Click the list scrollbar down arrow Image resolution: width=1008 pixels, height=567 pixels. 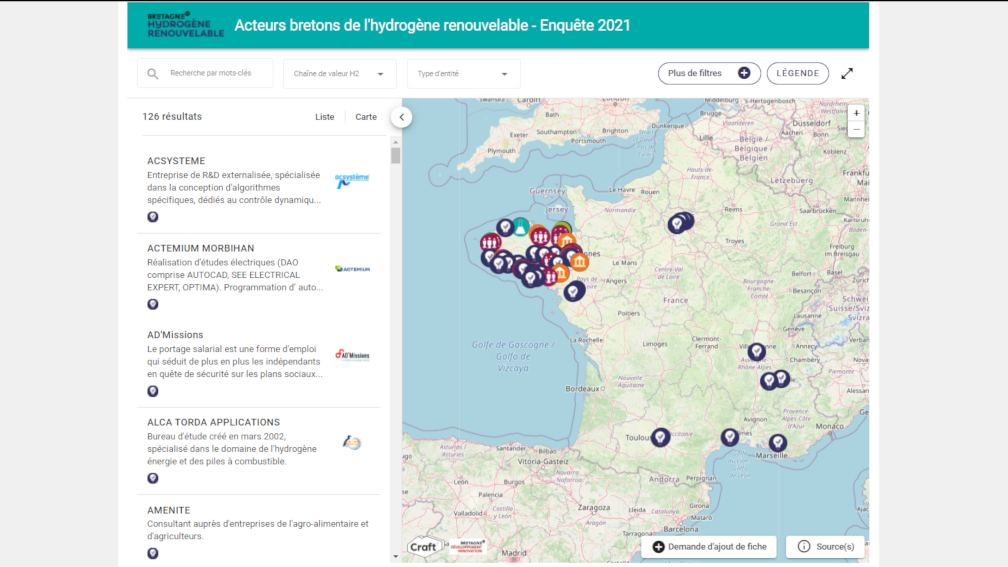395,557
